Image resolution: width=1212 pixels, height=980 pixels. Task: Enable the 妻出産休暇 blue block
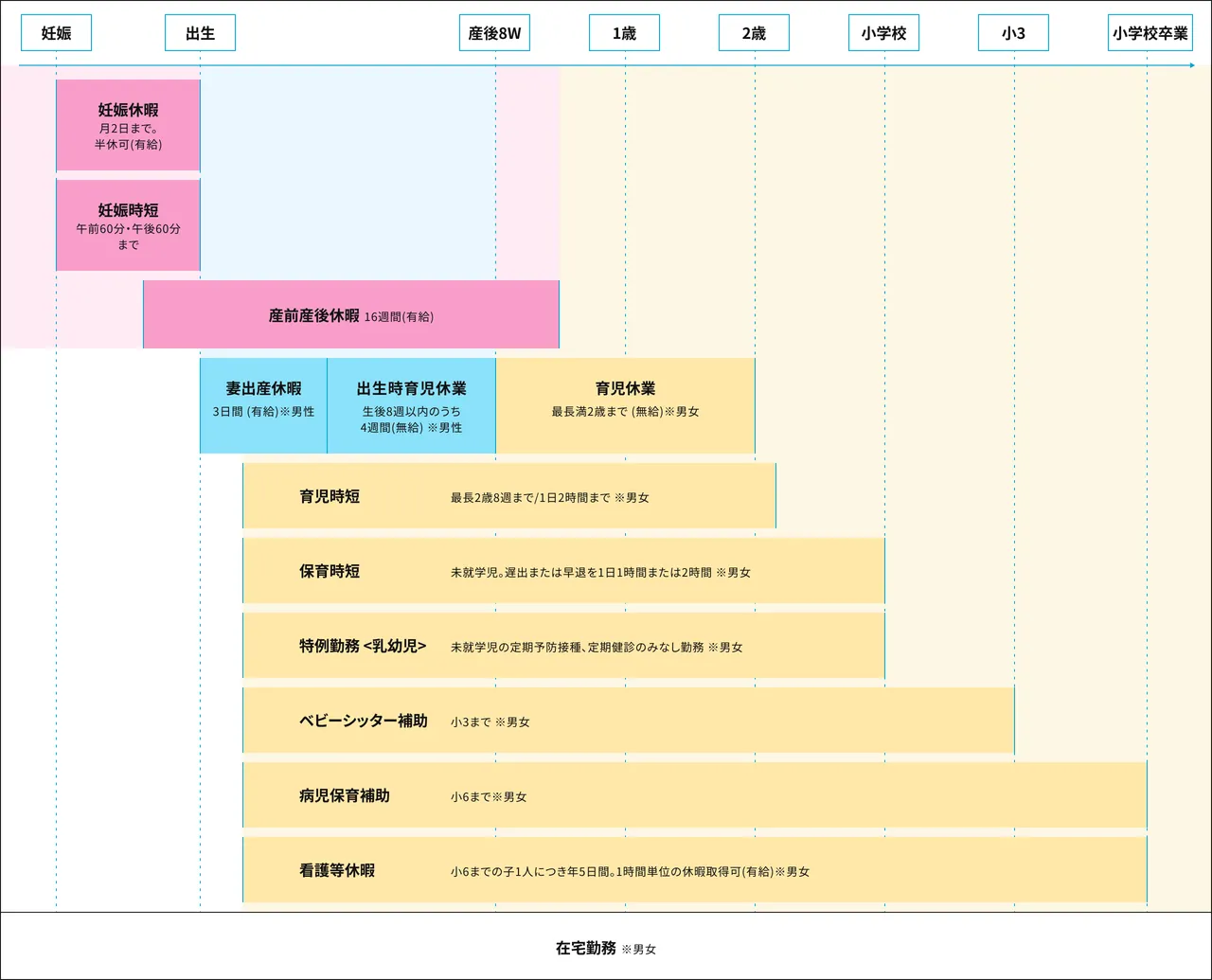[263, 404]
